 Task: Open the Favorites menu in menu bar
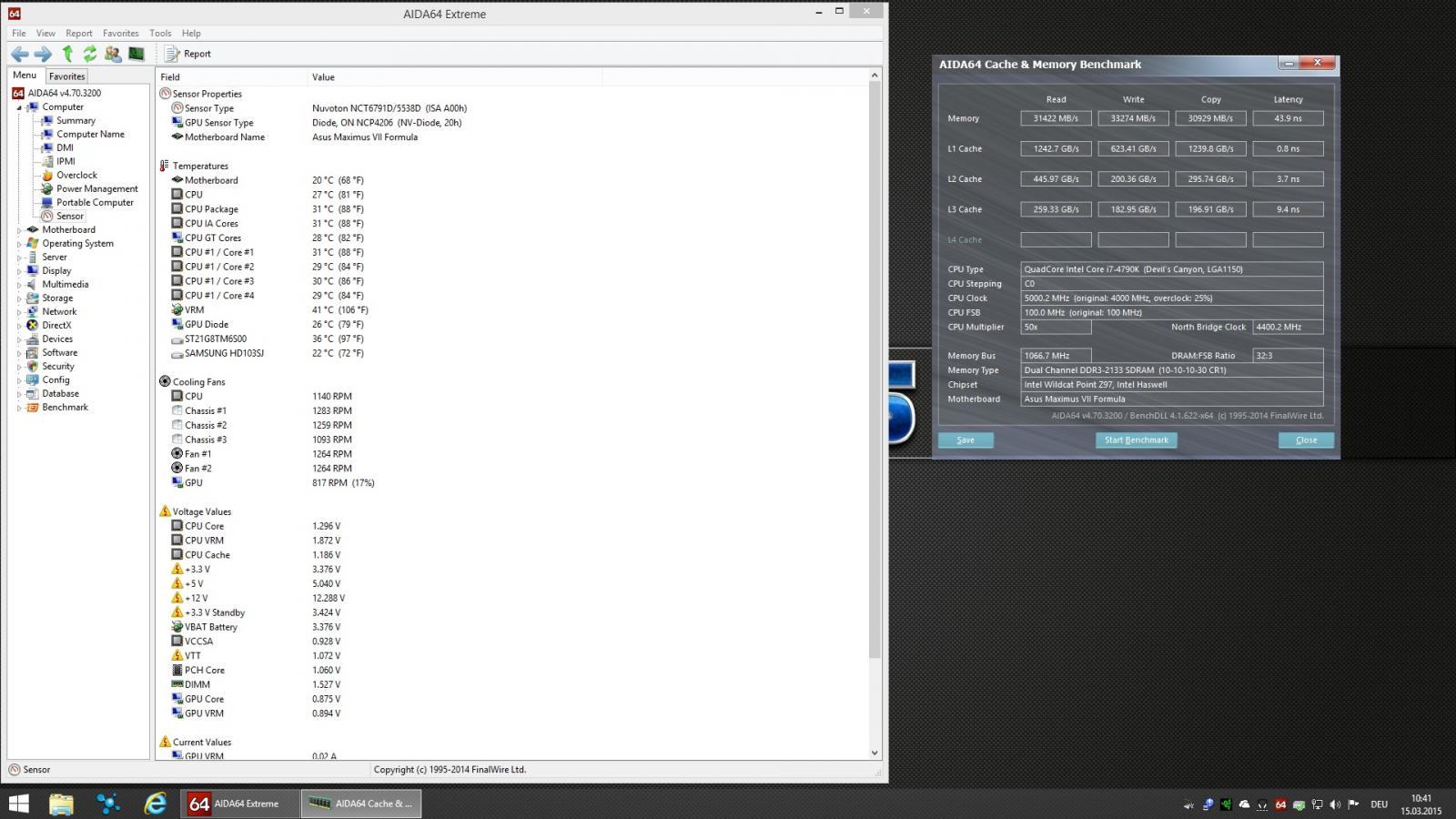pyautogui.click(x=121, y=33)
